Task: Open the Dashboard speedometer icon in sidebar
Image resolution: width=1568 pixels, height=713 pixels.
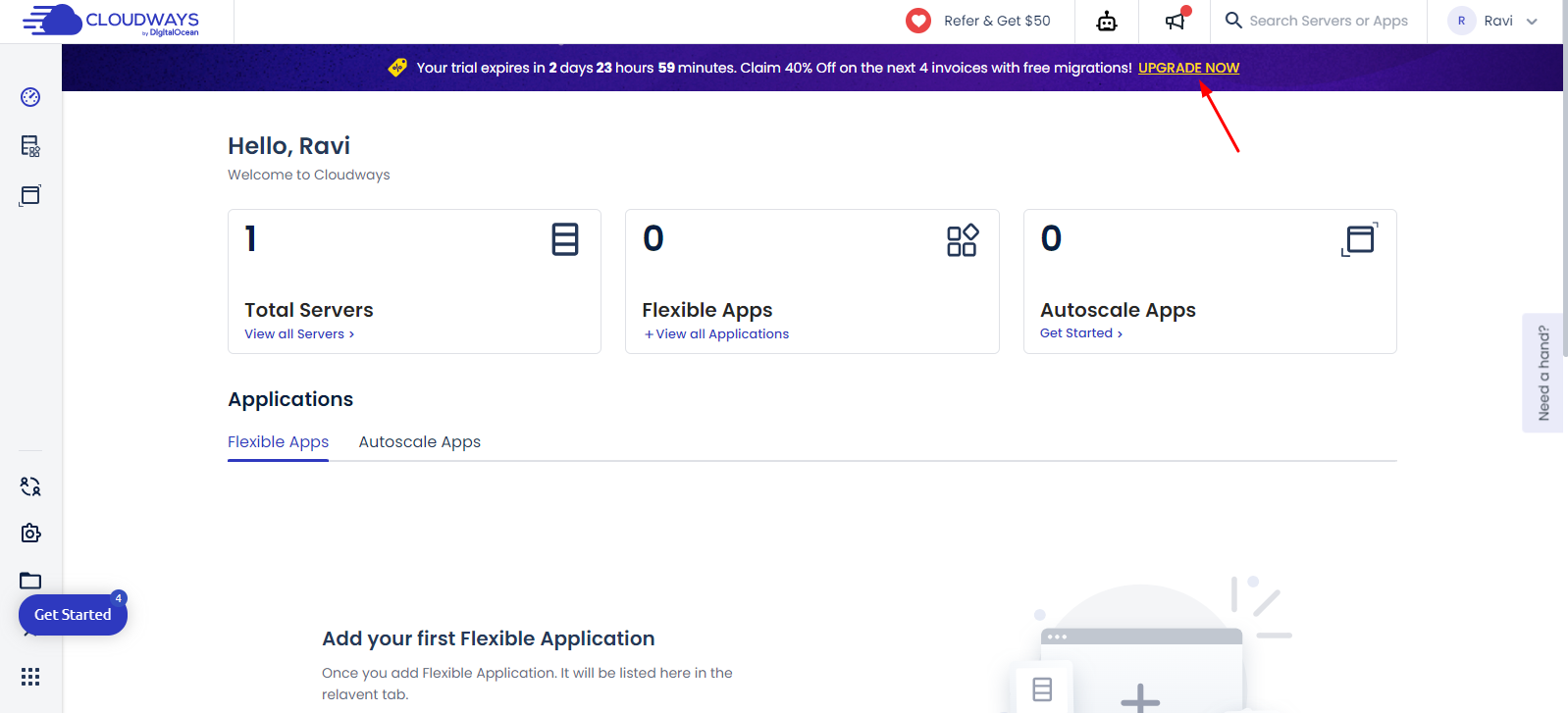Action: [x=30, y=97]
